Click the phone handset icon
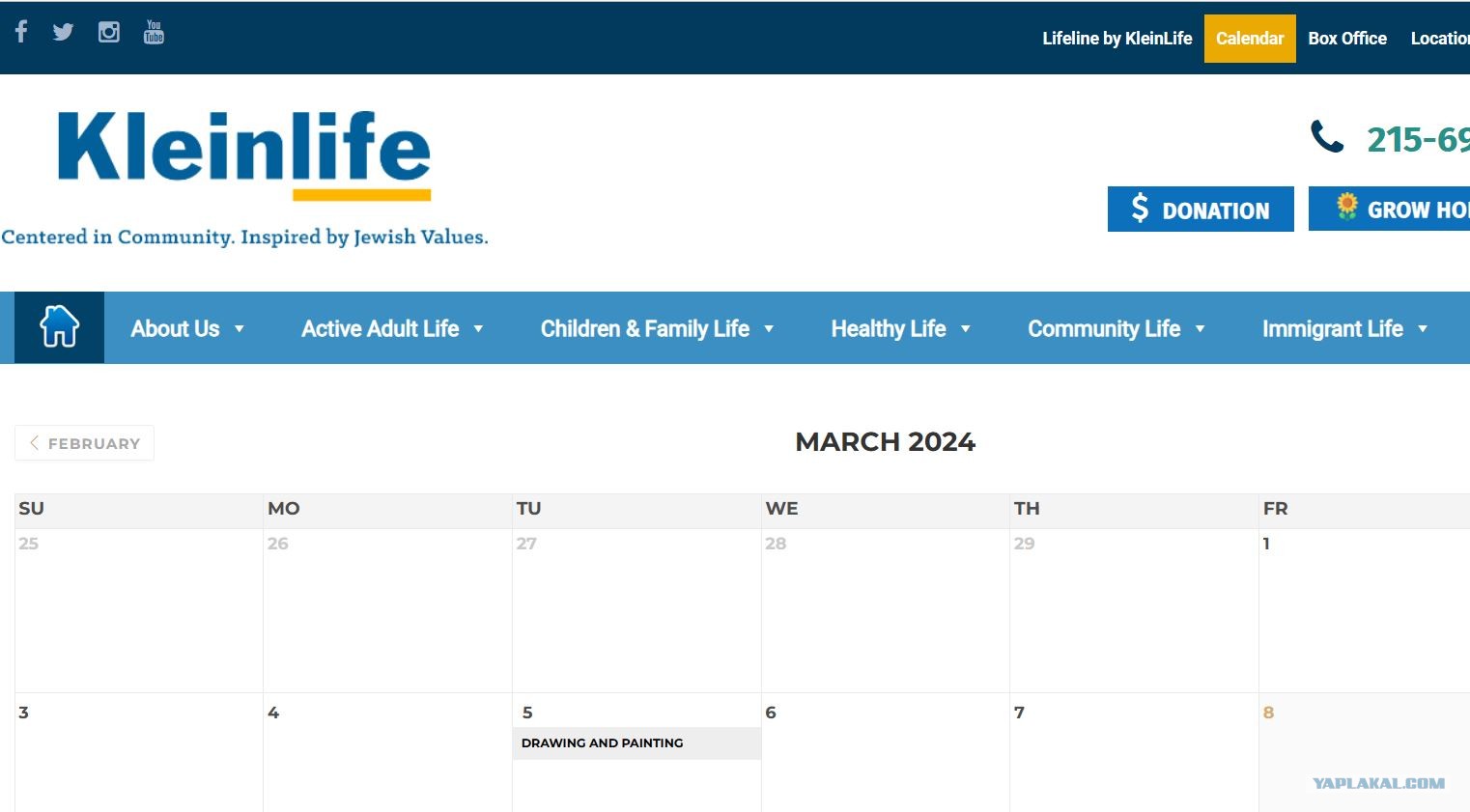This screenshot has height=812, width=1470. click(1327, 137)
